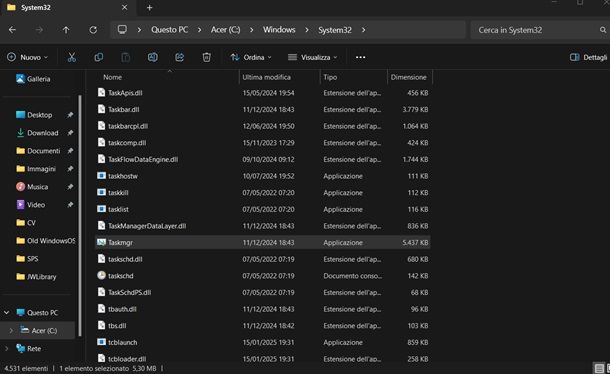Image resolution: width=610 pixels, height=374 pixels.
Task: Click the PC monitor icon in address bar
Action: pyautogui.click(x=122, y=30)
